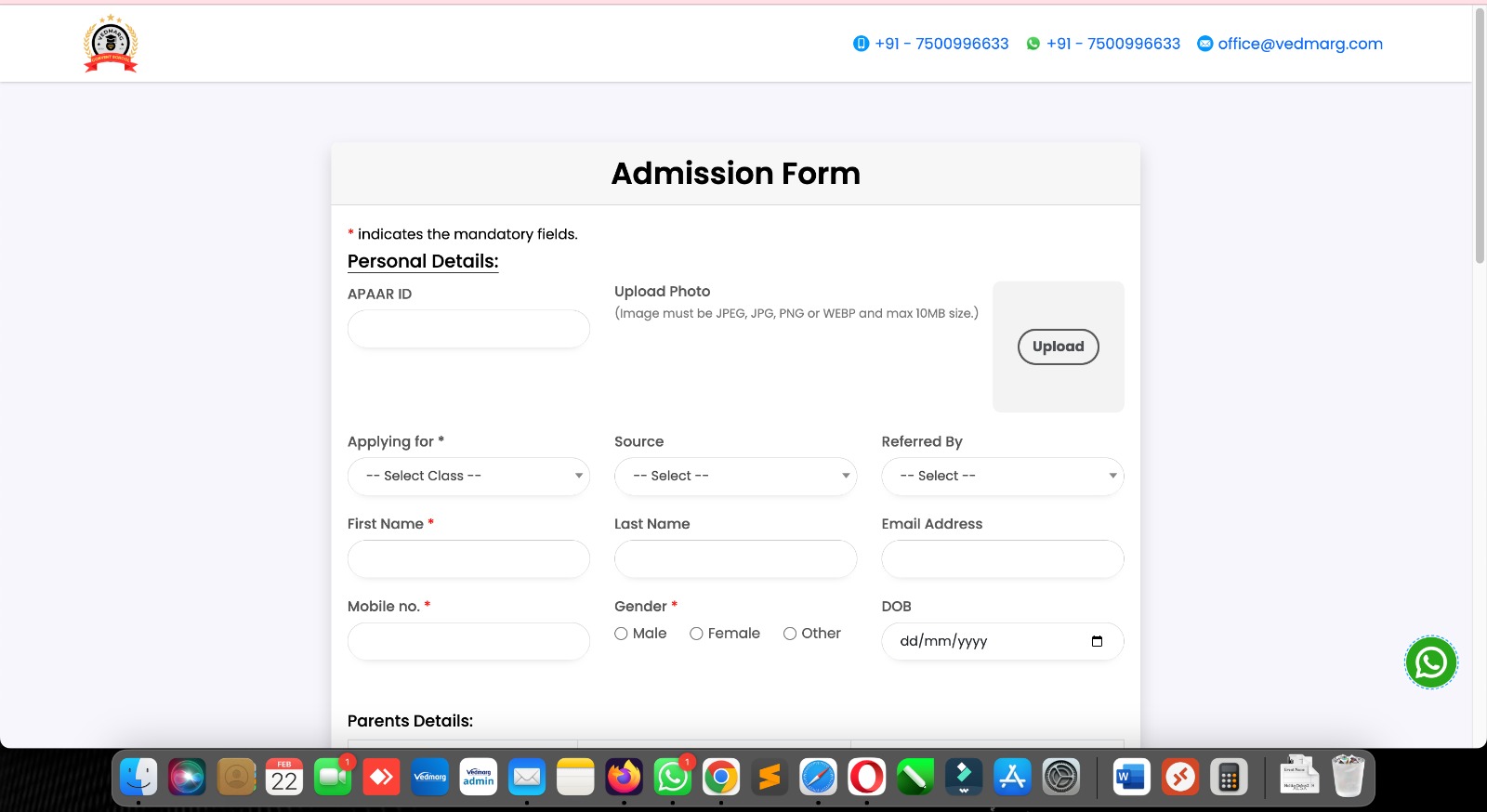
Task: Click the APAAR ID input field
Action: [x=468, y=329]
